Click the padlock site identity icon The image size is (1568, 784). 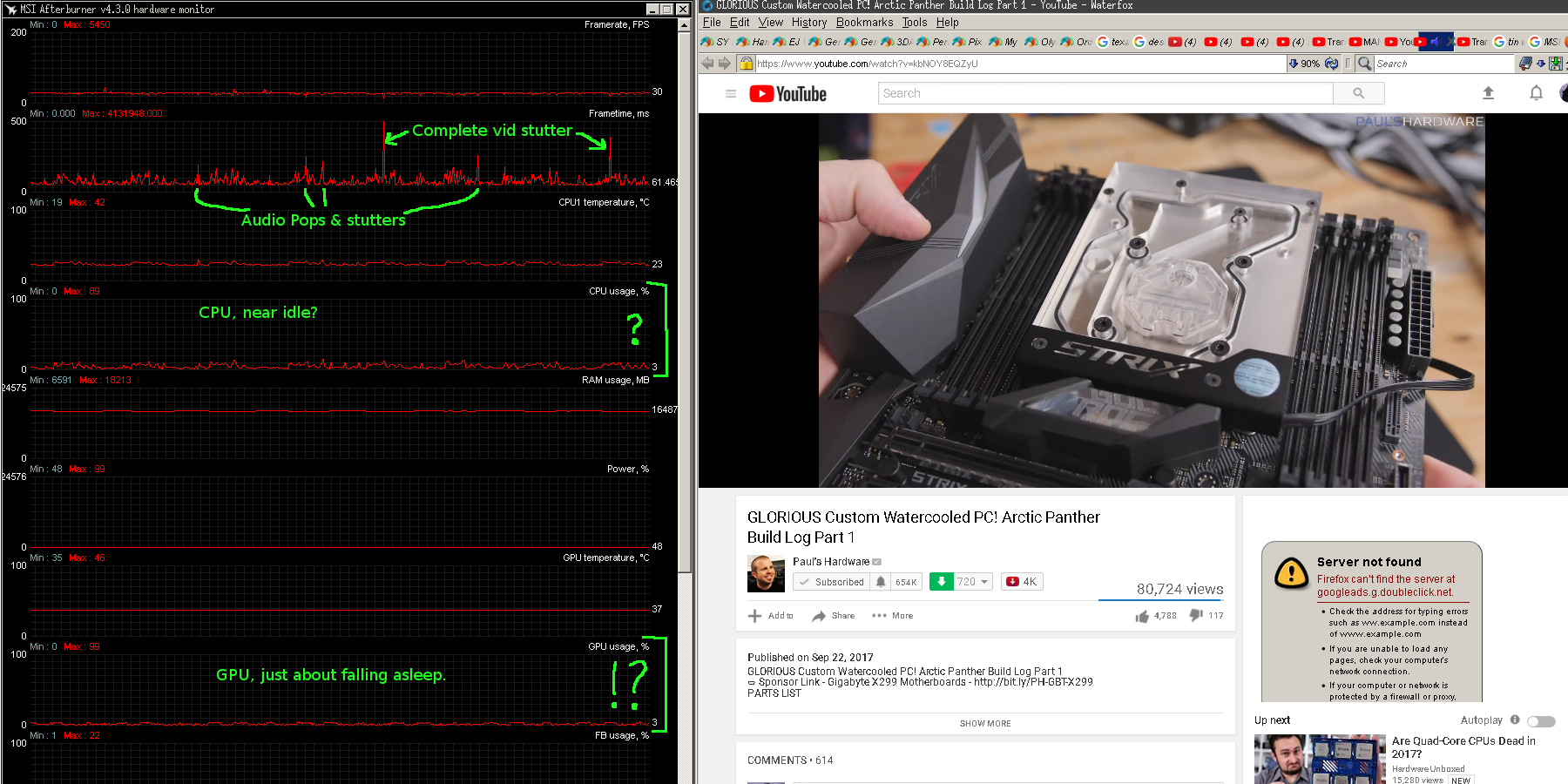(x=747, y=64)
